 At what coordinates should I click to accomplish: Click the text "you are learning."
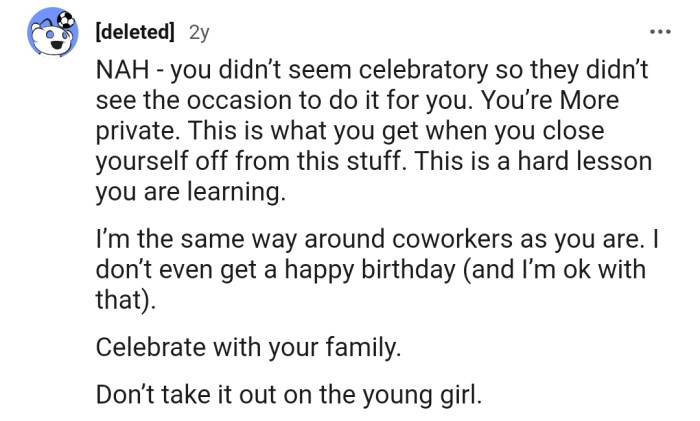pos(190,193)
